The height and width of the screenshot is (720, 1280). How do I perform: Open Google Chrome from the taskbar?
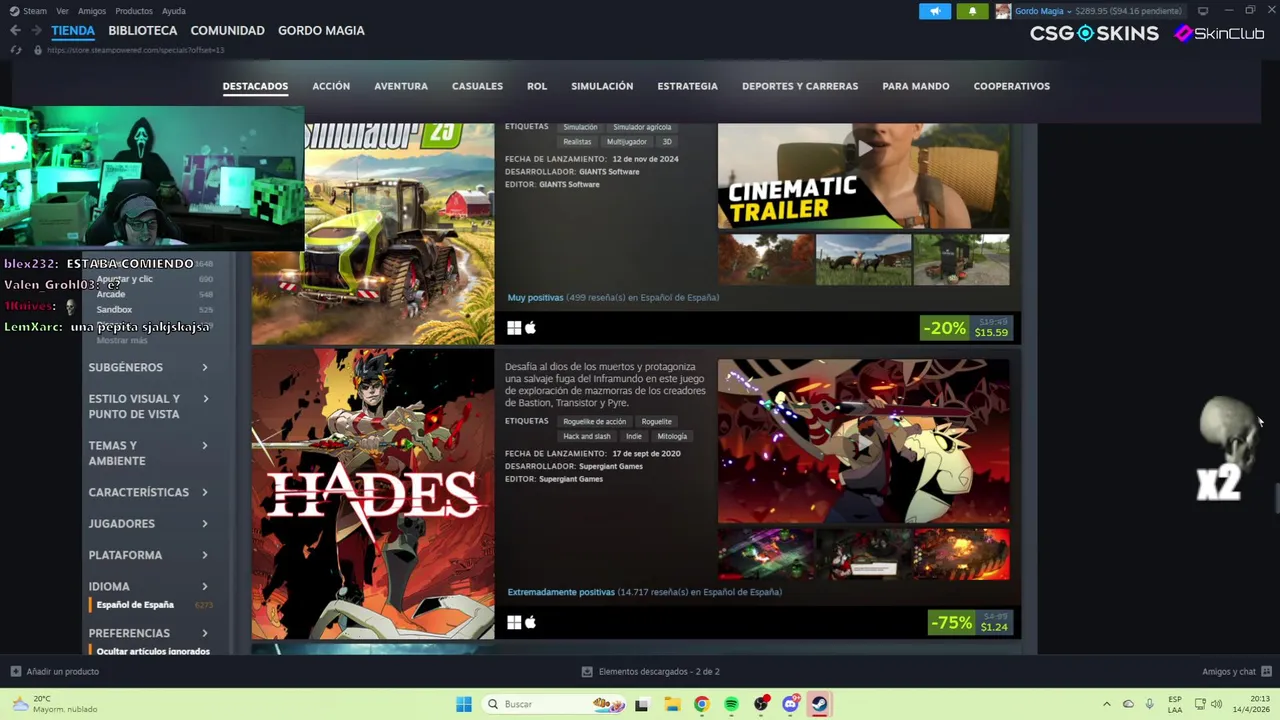[x=701, y=704]
